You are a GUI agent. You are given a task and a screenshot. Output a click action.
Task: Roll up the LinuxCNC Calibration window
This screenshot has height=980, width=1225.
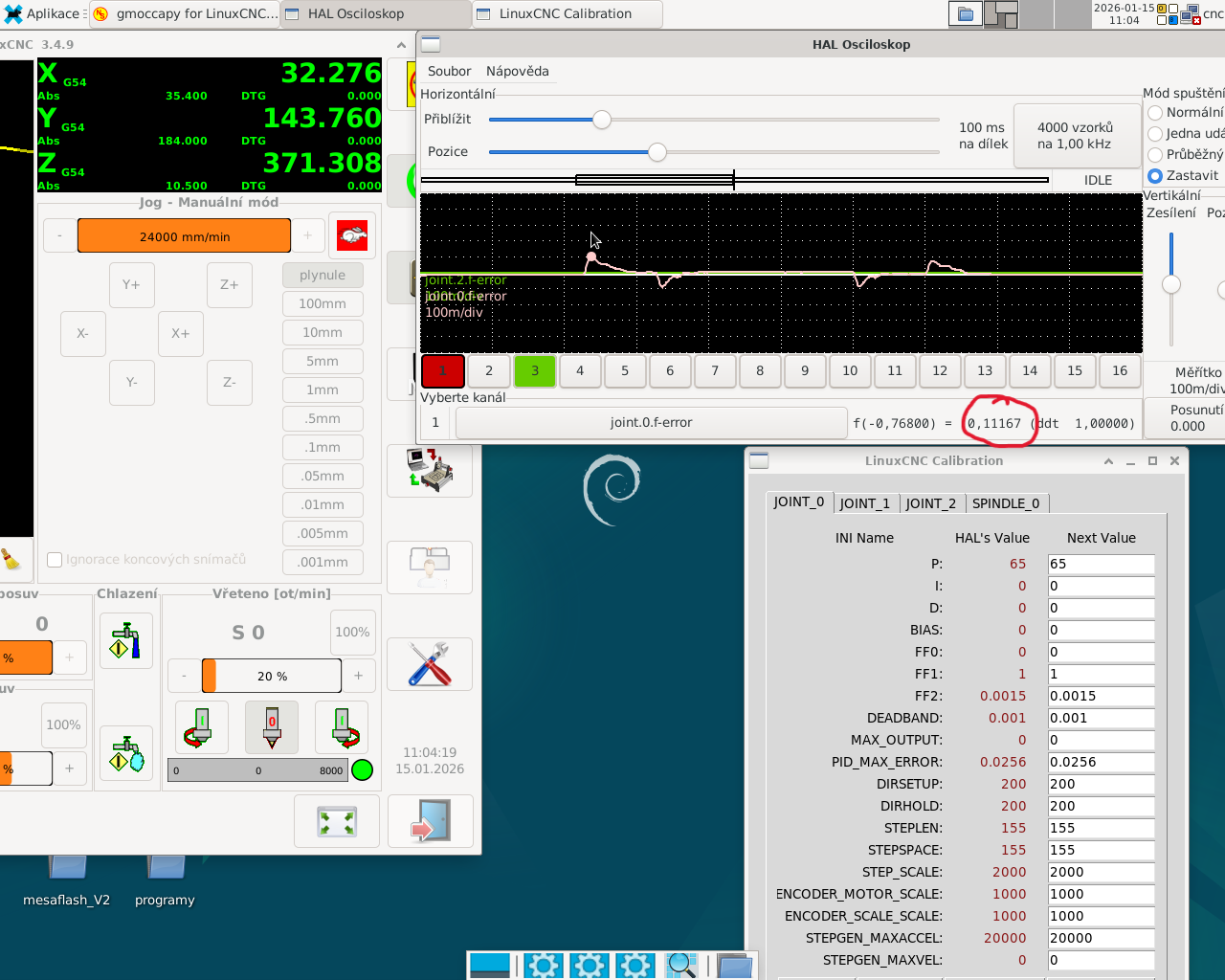point(1108,460)
